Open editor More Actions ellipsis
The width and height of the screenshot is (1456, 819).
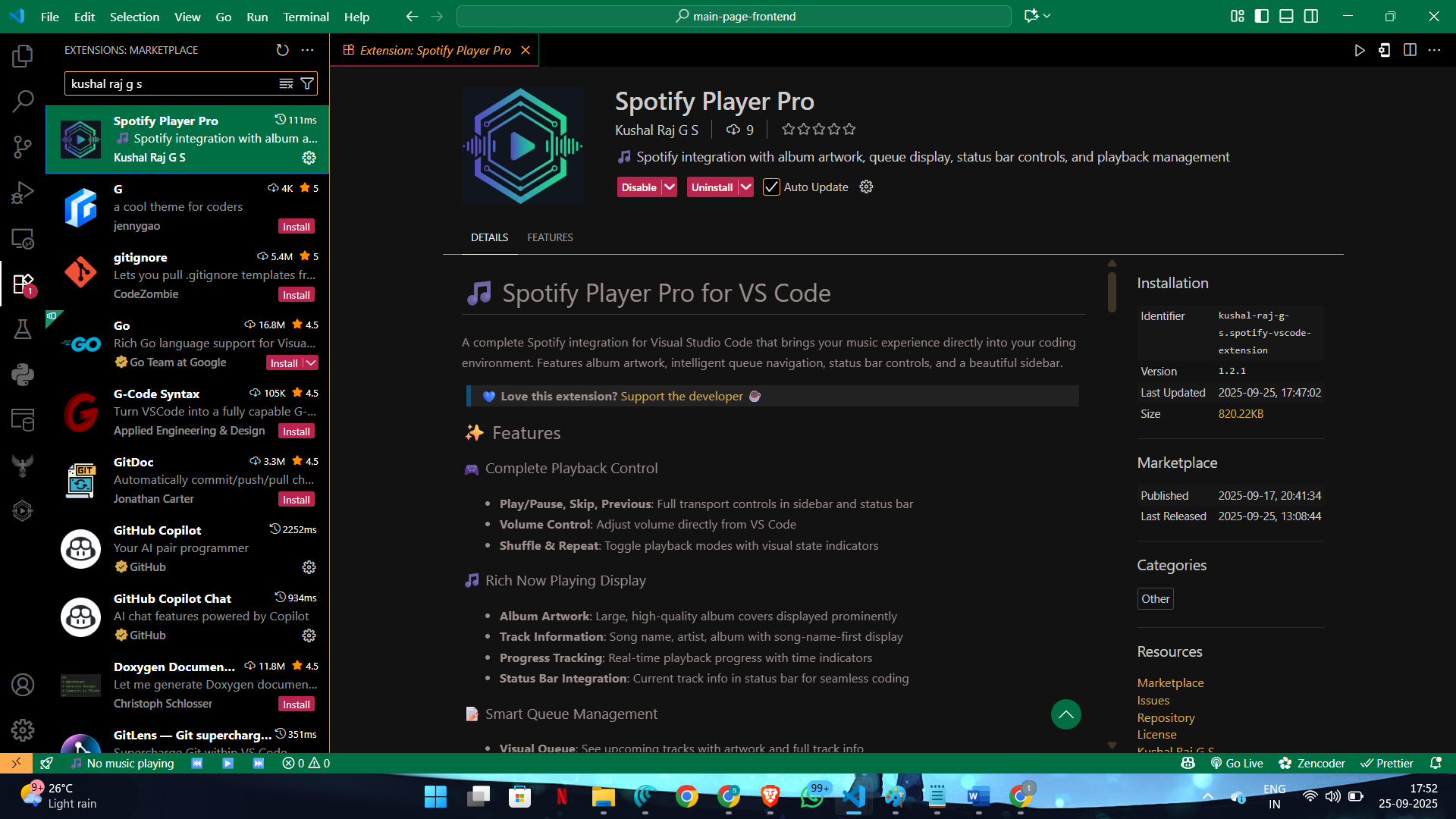[x=1434, y=50]
